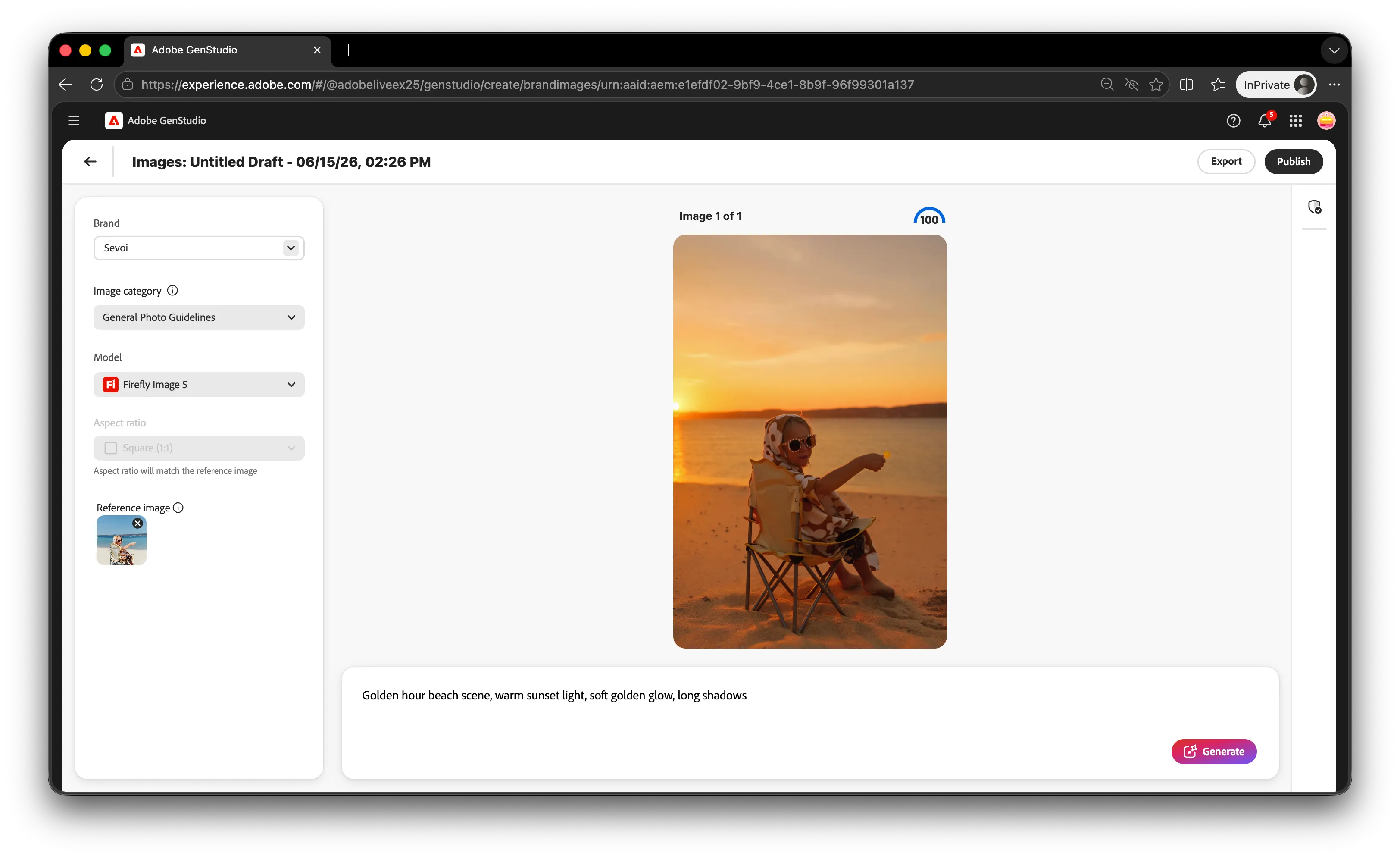The image size is (1400, 859).
Task: View site information lock icon
Action: [128, 85]
